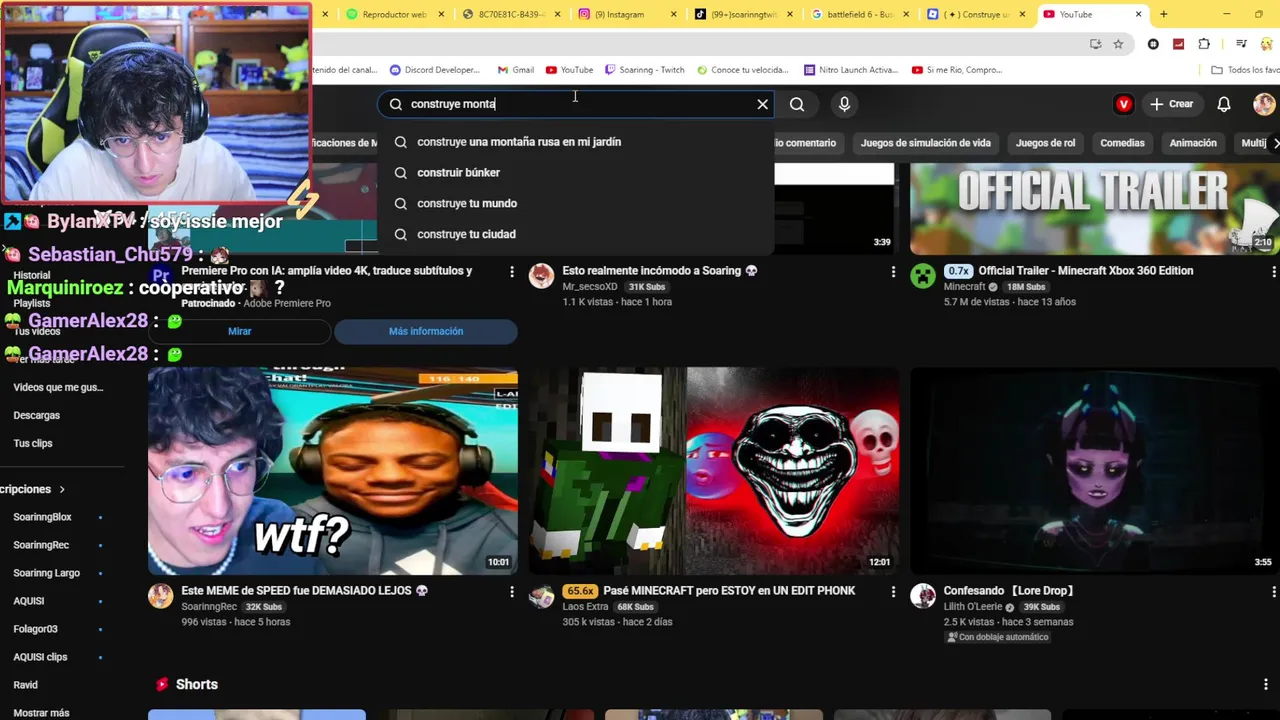Expand Mostrar más in subscriptions
The image size is (1280, 720).
(x=41, y=713)
